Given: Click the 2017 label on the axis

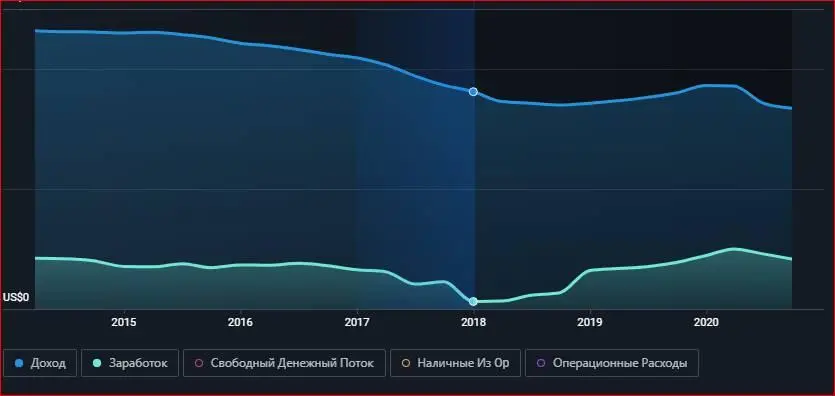Looking at the screenshot, I should coord(357,323).
